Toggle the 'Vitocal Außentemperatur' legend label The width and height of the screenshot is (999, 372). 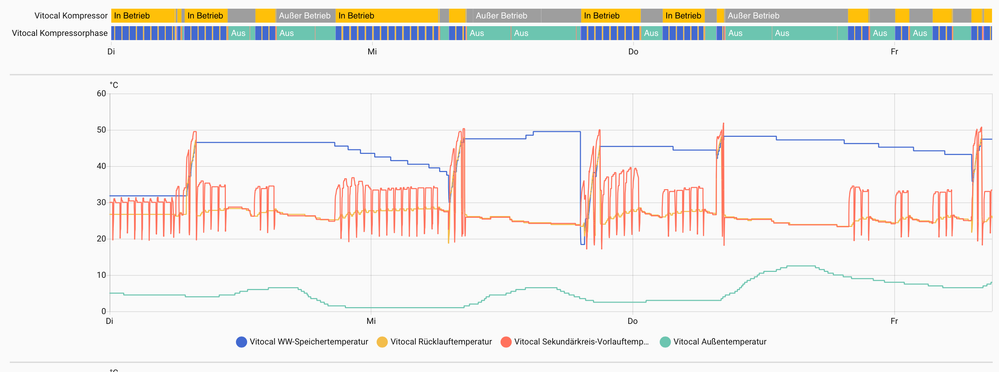coord(720,341)
